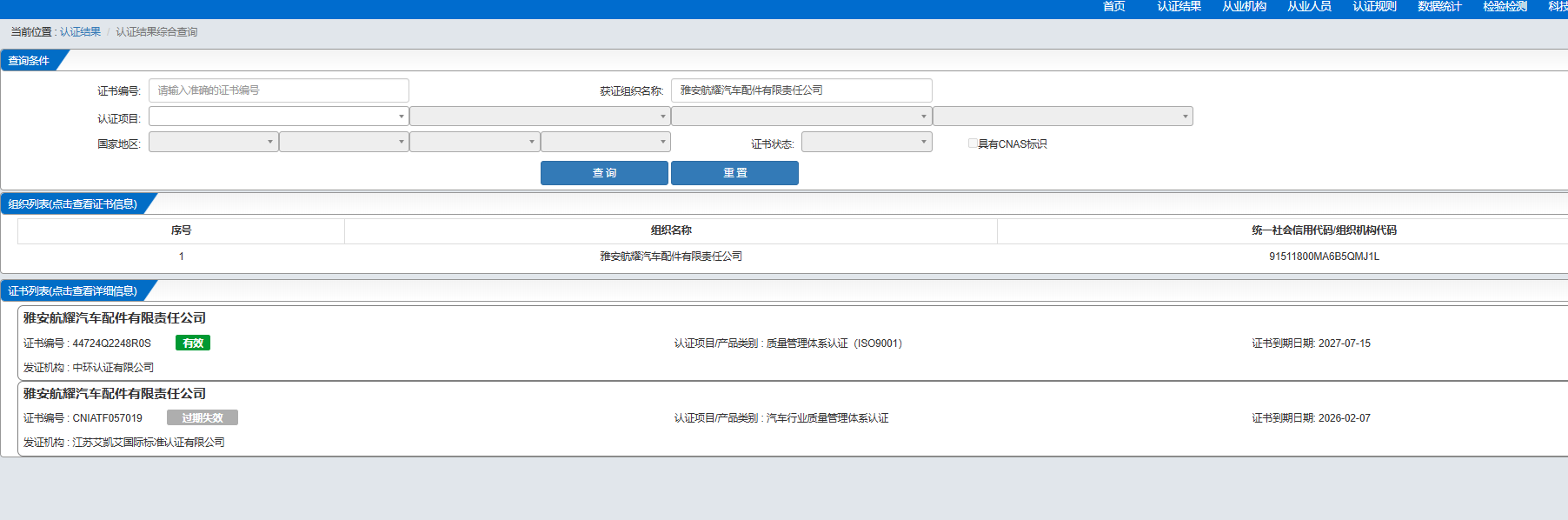Focus the 证书编号 input field
Screen dimensions: 1568x520
279,90
